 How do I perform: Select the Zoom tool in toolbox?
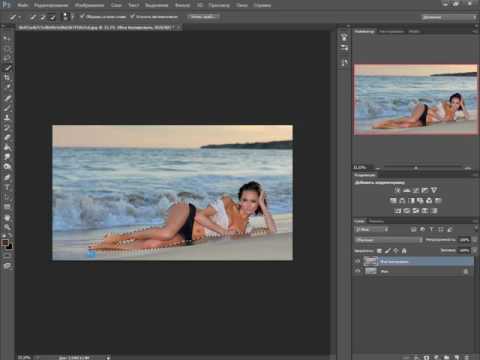pyautogui.click(x=7, y=227)
